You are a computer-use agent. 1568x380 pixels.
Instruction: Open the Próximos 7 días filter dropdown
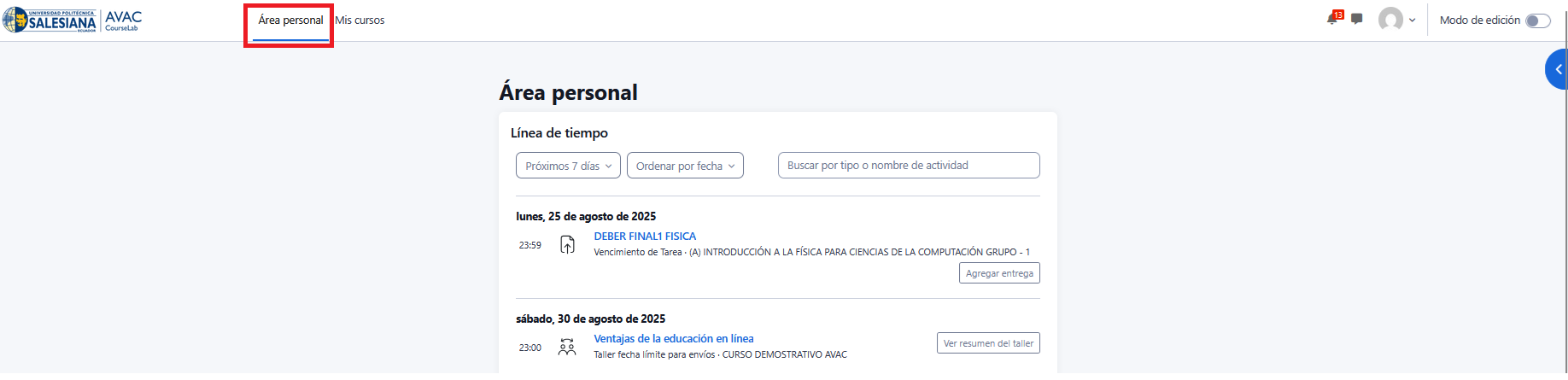tap(568, 166)
